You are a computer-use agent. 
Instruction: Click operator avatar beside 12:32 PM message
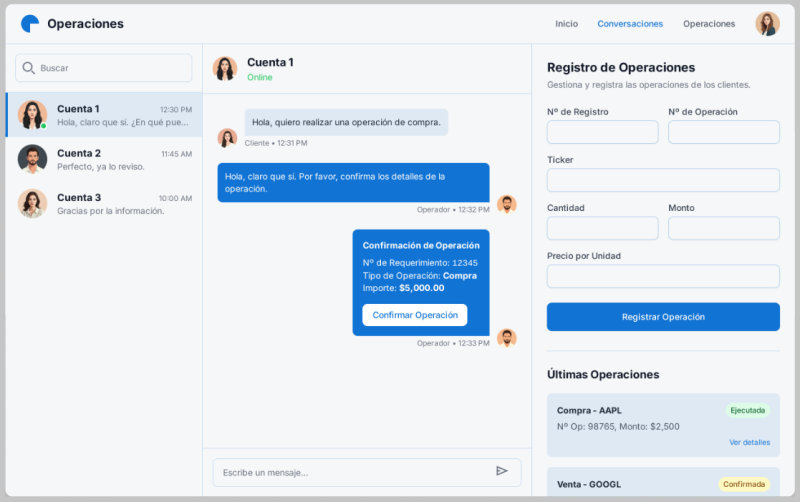click(507, 204)
